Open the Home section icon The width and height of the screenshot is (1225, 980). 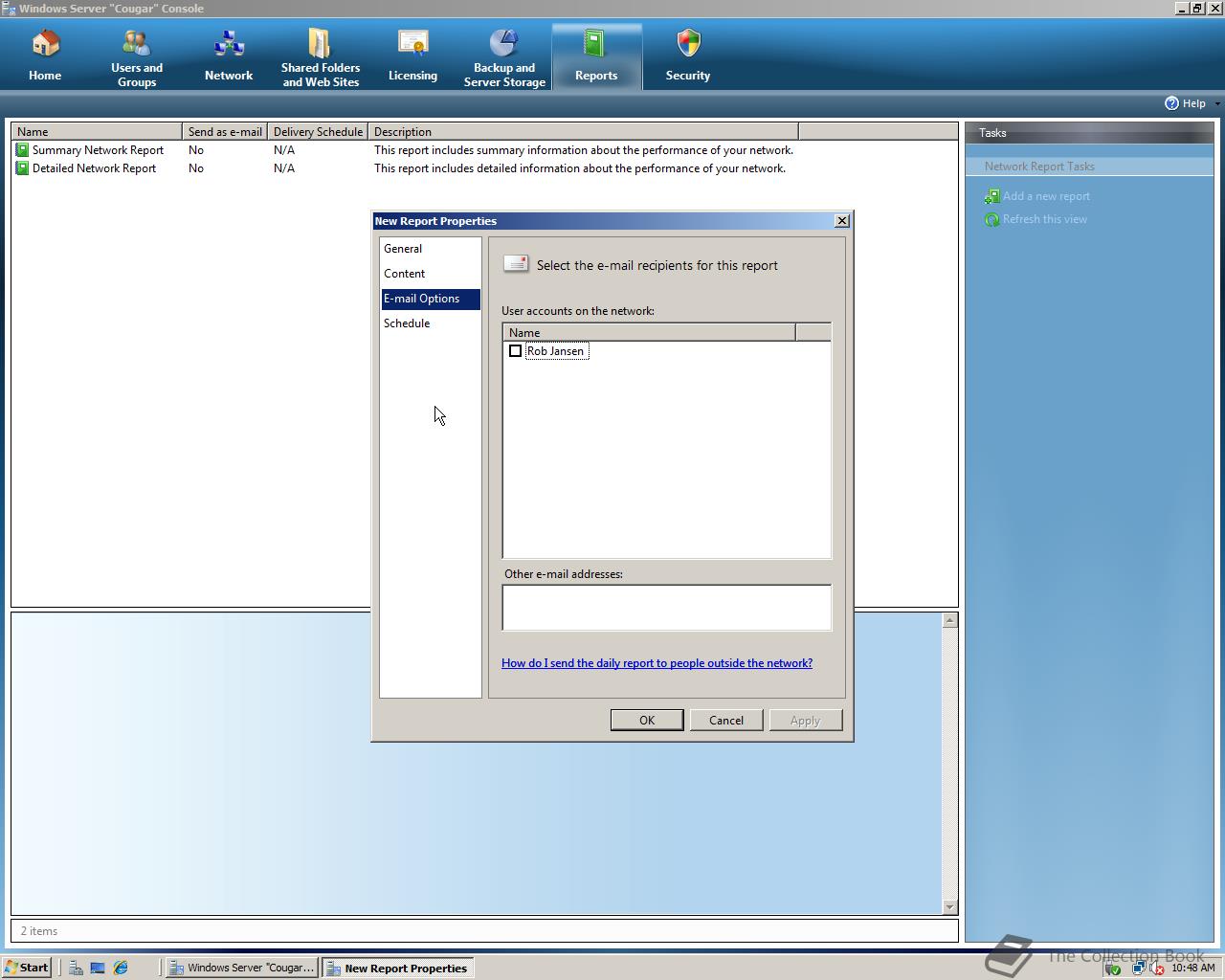point(45,44)
